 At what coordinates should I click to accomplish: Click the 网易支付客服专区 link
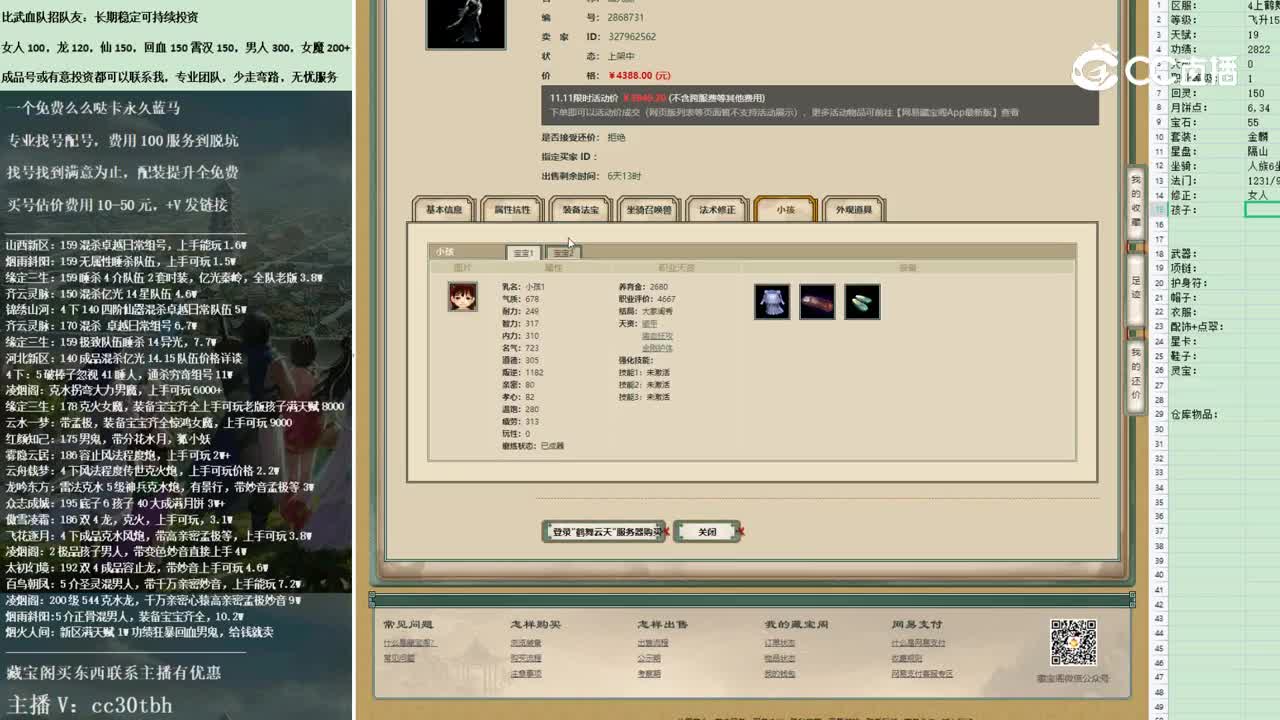pyautogui.click(x=922, y=674)
